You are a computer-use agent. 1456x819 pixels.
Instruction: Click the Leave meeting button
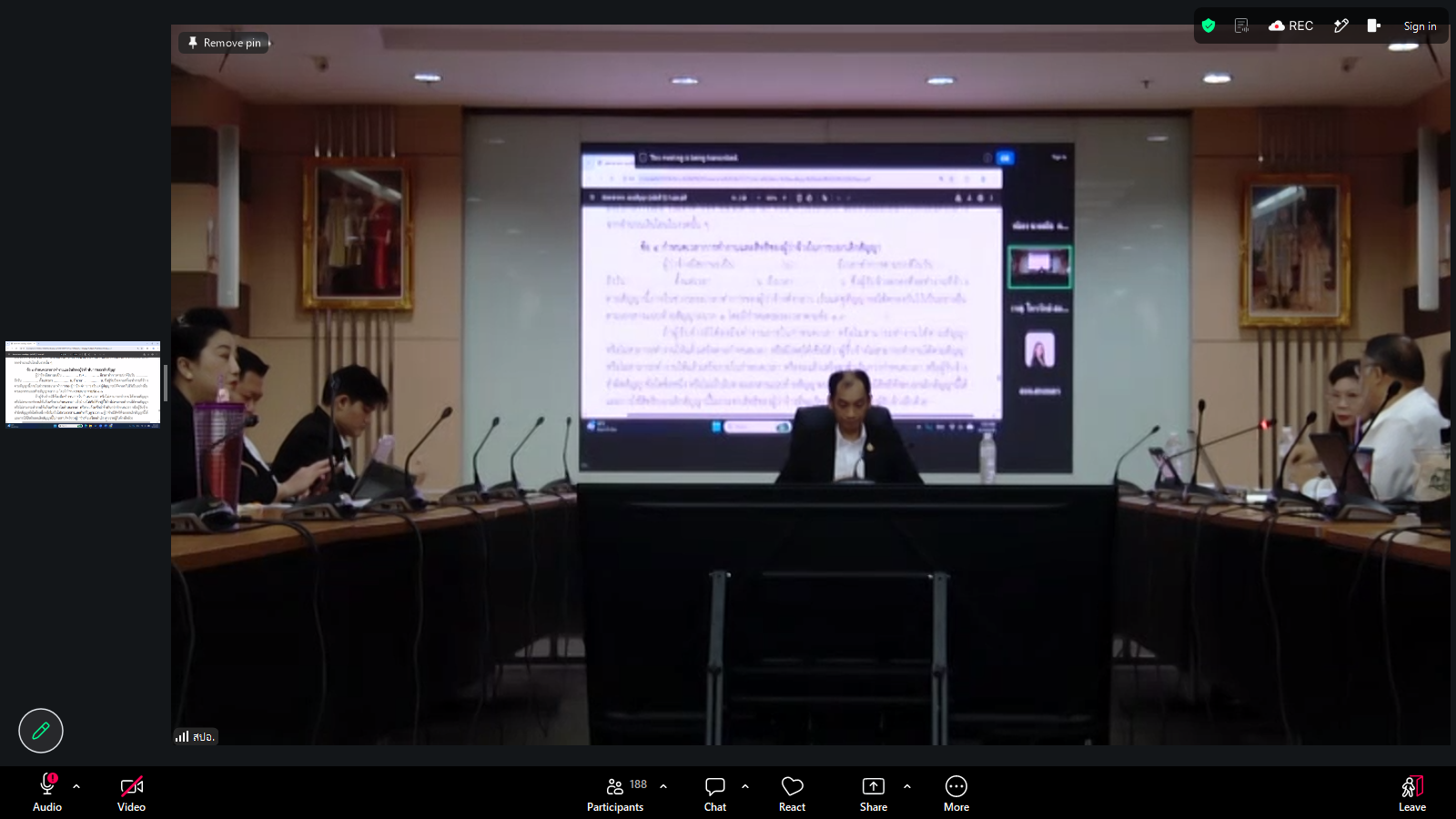click(x=1412, y=794)
